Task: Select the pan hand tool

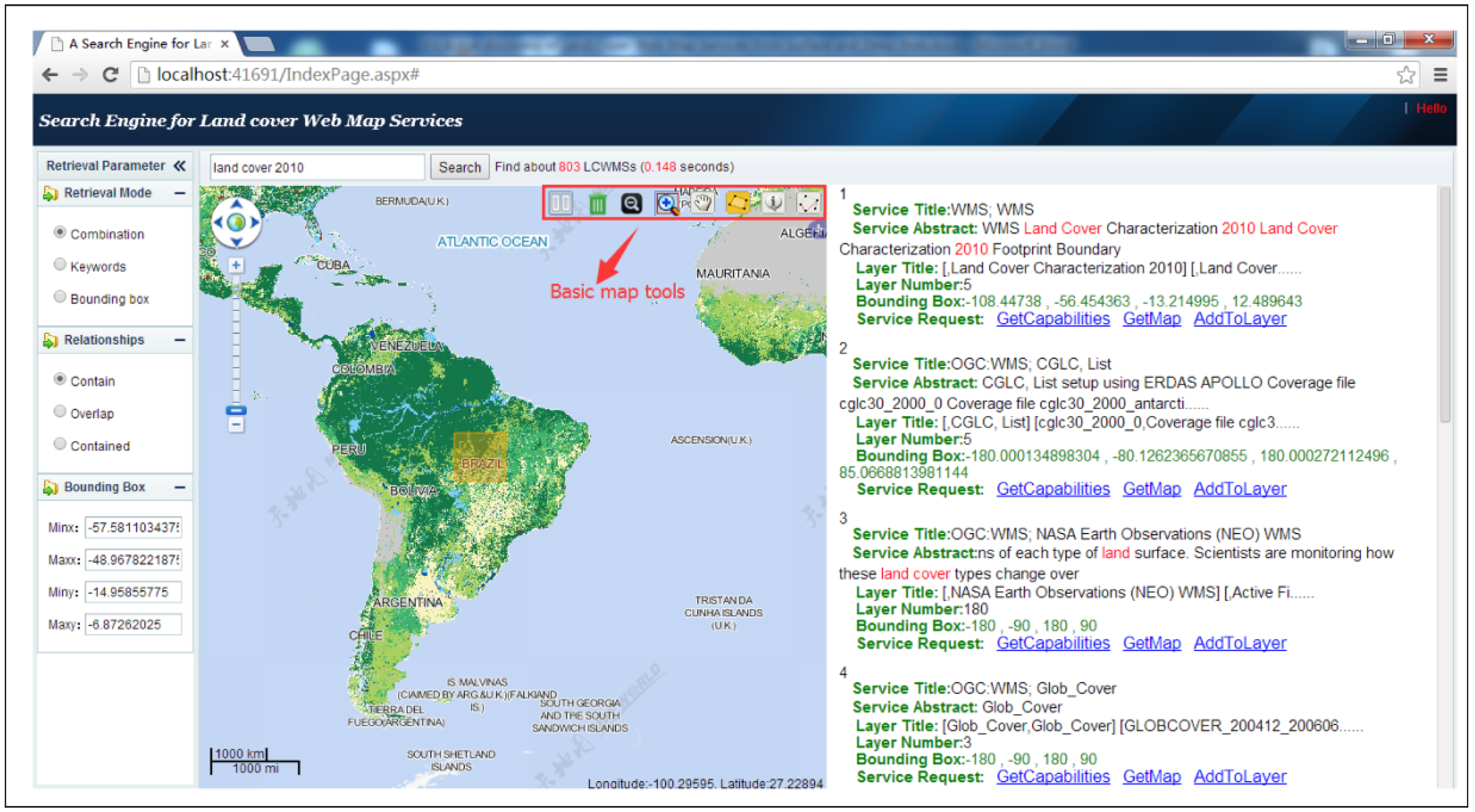Action: coord(703,203)
